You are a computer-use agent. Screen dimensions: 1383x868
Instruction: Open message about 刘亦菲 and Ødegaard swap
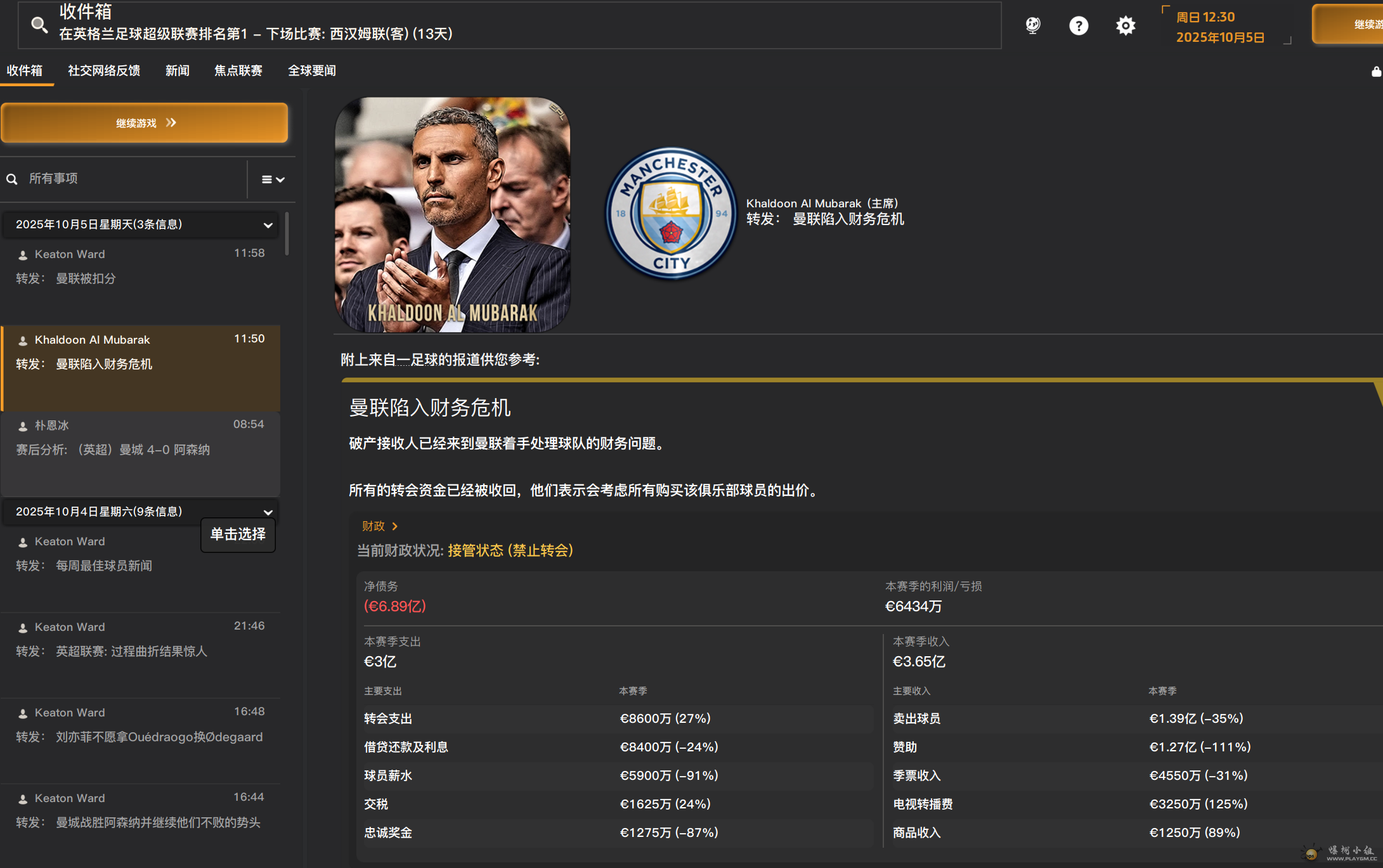pos(141,741)
